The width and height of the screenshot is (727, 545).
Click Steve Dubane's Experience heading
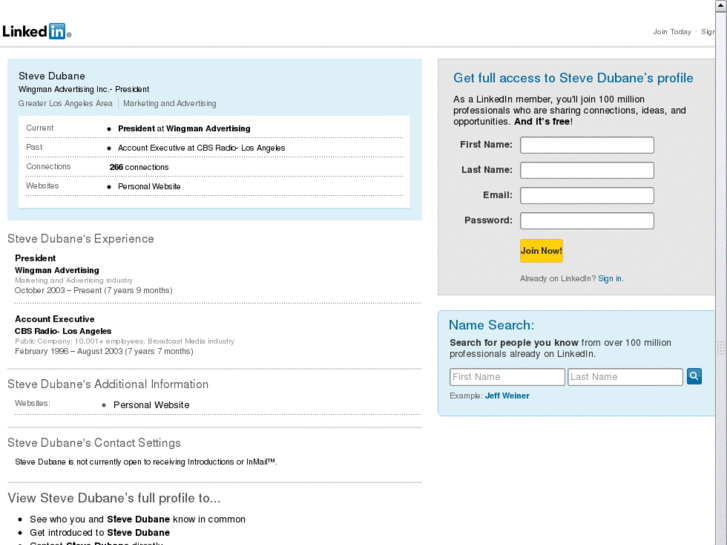click(81, 238)
